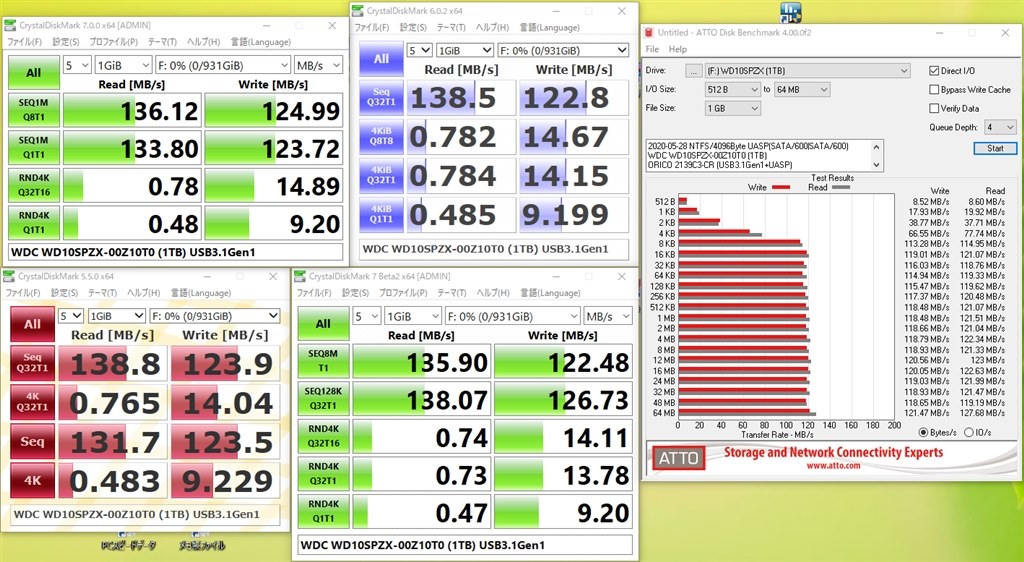The image size is (1024, 562).
Task: Run 4K Q32T1 test in CrystalDiskMark 5.5.0
Action: click(33, 402)
